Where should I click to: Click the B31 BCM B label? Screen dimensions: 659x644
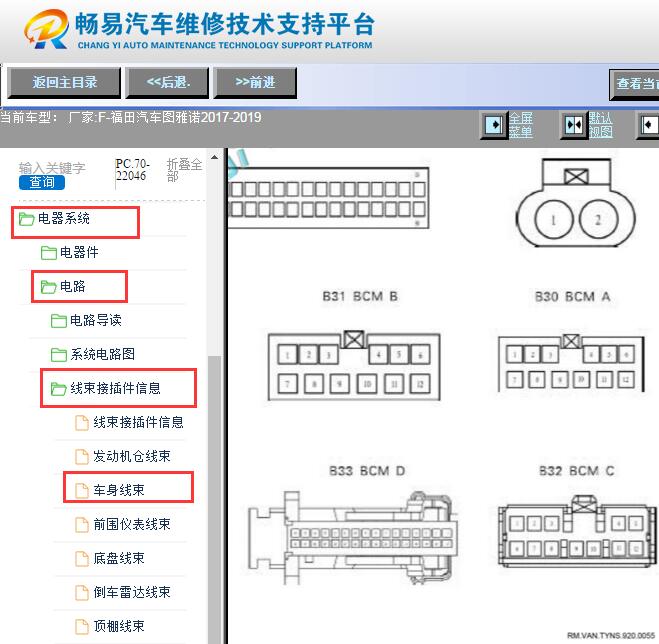point(360,296)
